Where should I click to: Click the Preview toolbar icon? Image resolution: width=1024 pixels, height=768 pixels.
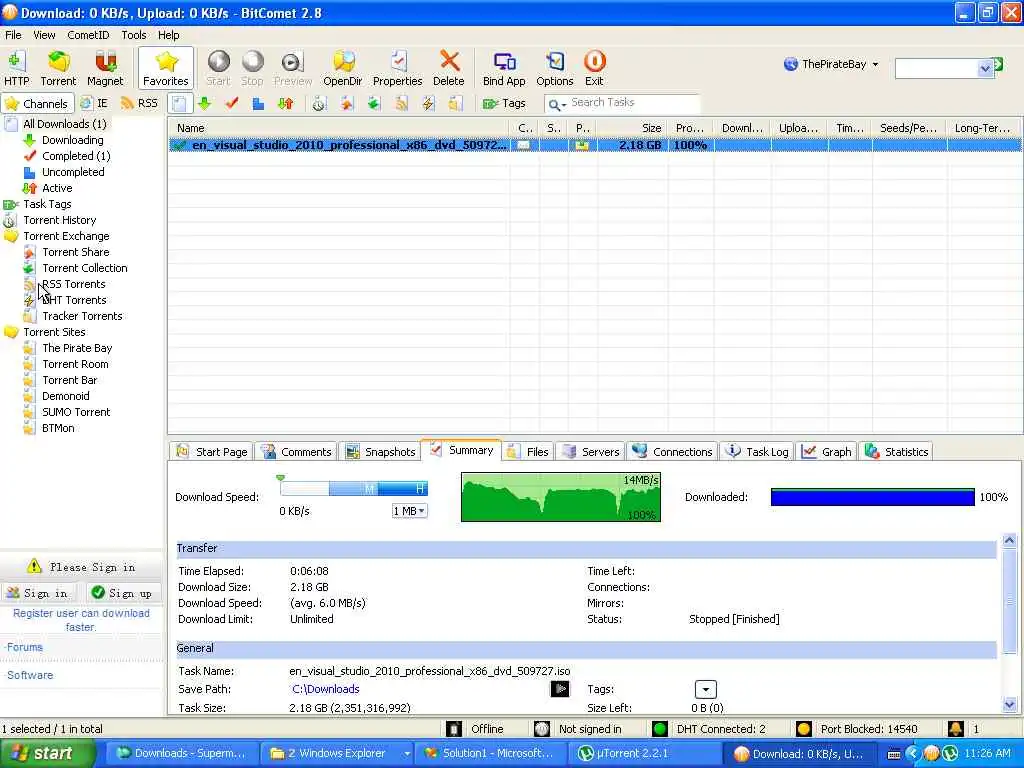coord(293,68)
